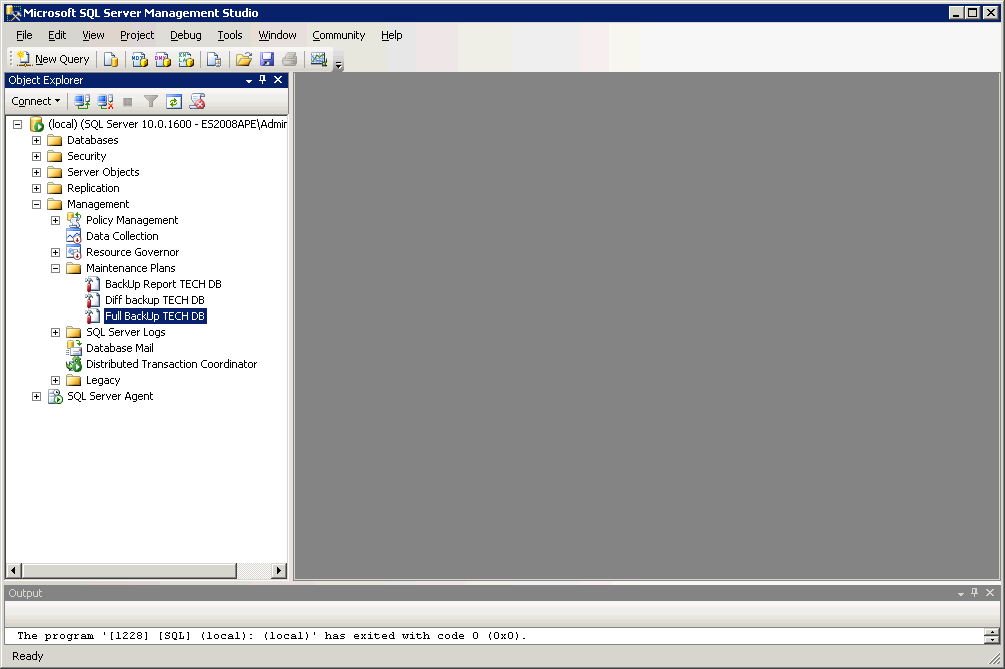Expand the Databases folder
The image size is (1005, 669).
tap(37, 140)
